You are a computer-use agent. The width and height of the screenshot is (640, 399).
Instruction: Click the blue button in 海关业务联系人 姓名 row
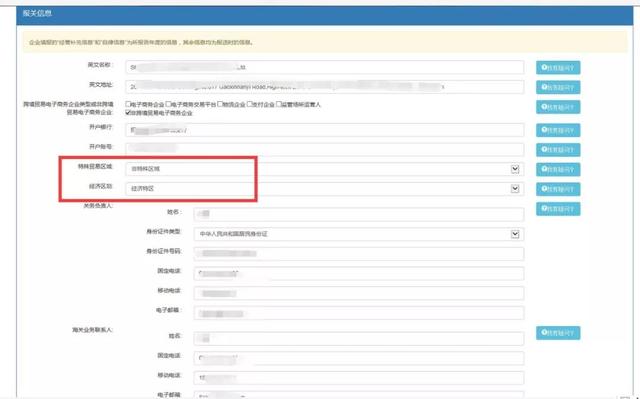[558, 333]
